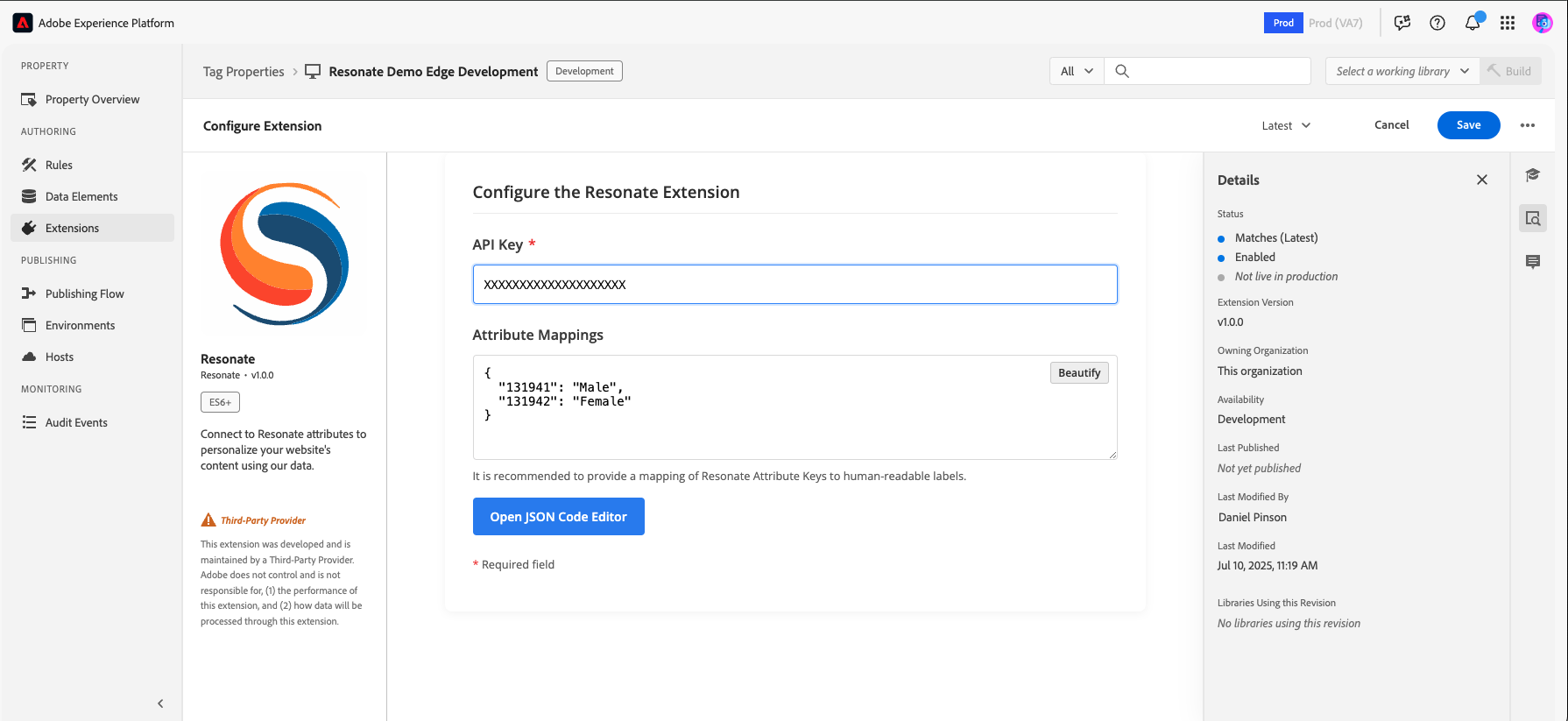This screenshot has width=1568, height=721.
Task: Open Environments
Action: click(x=92, y=325)
